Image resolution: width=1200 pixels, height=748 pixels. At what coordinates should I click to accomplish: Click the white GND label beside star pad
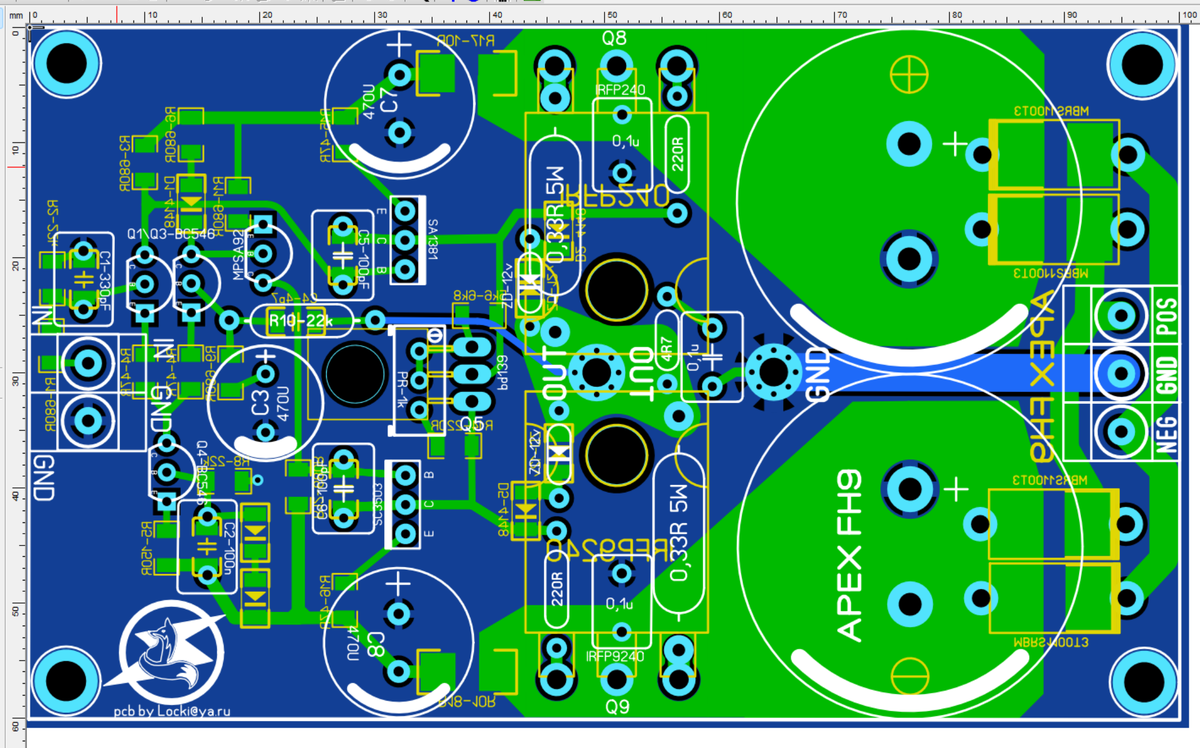click(x=817, y=373)
